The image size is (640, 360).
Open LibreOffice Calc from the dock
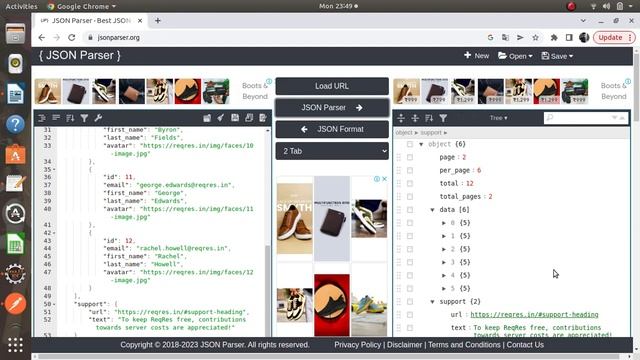pyautogui.click(x=16, y=244)
